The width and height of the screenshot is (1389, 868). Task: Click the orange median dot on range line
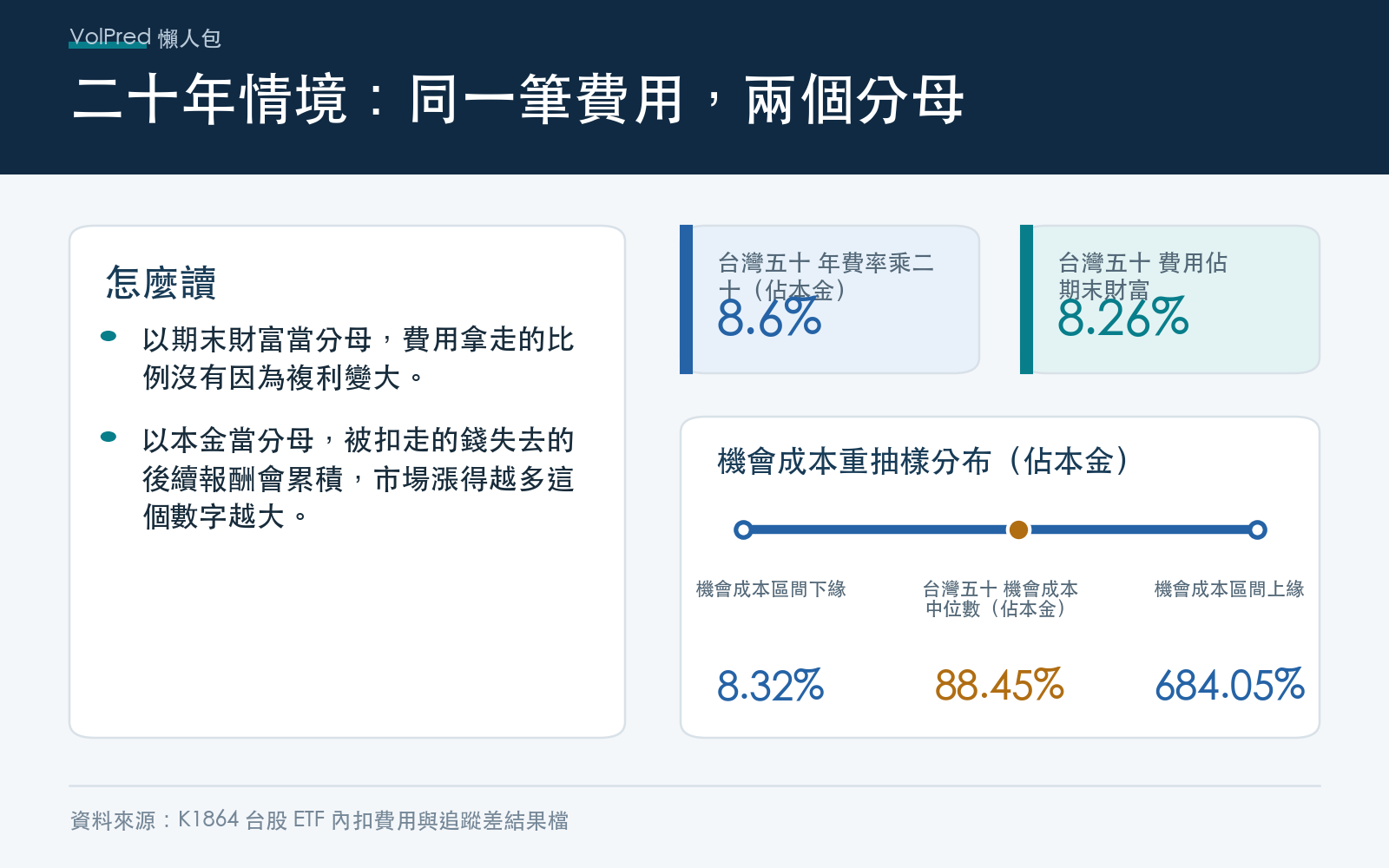[x=1019, y=529]
